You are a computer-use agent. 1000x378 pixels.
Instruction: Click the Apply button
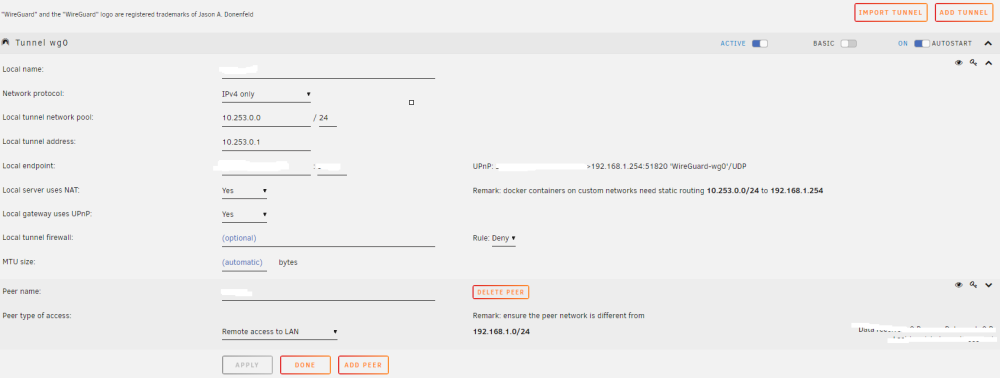[247, 365]
